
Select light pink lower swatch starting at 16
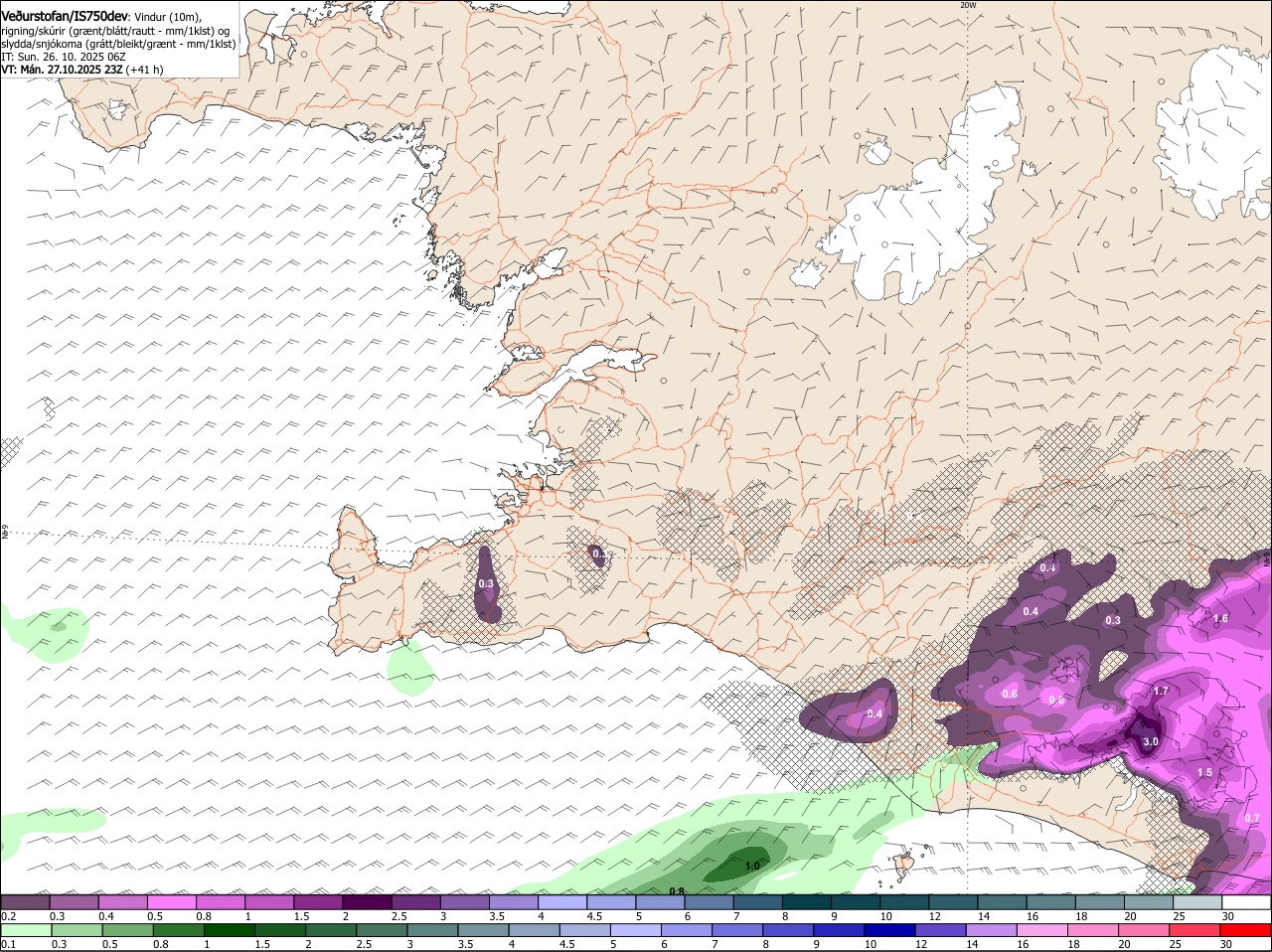(1042, 930)
